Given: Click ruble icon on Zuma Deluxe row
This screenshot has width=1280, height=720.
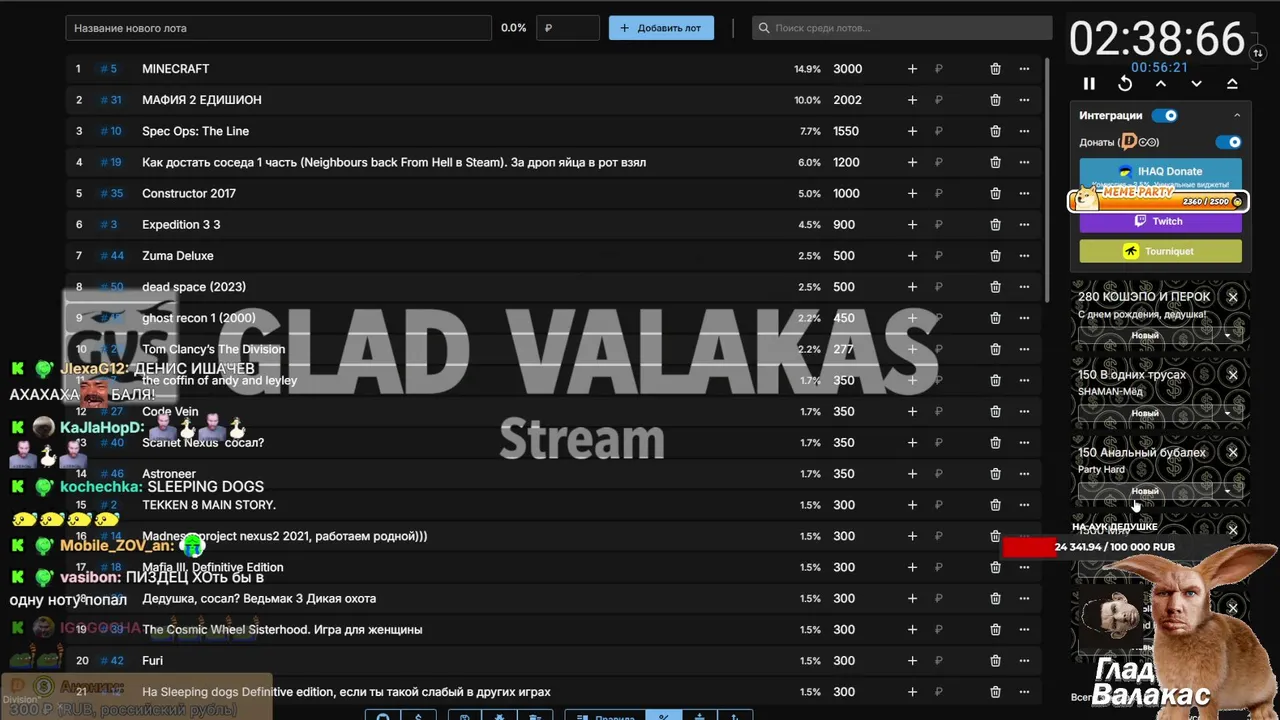Looking at the screenshot, I should [x=939, y=256].
